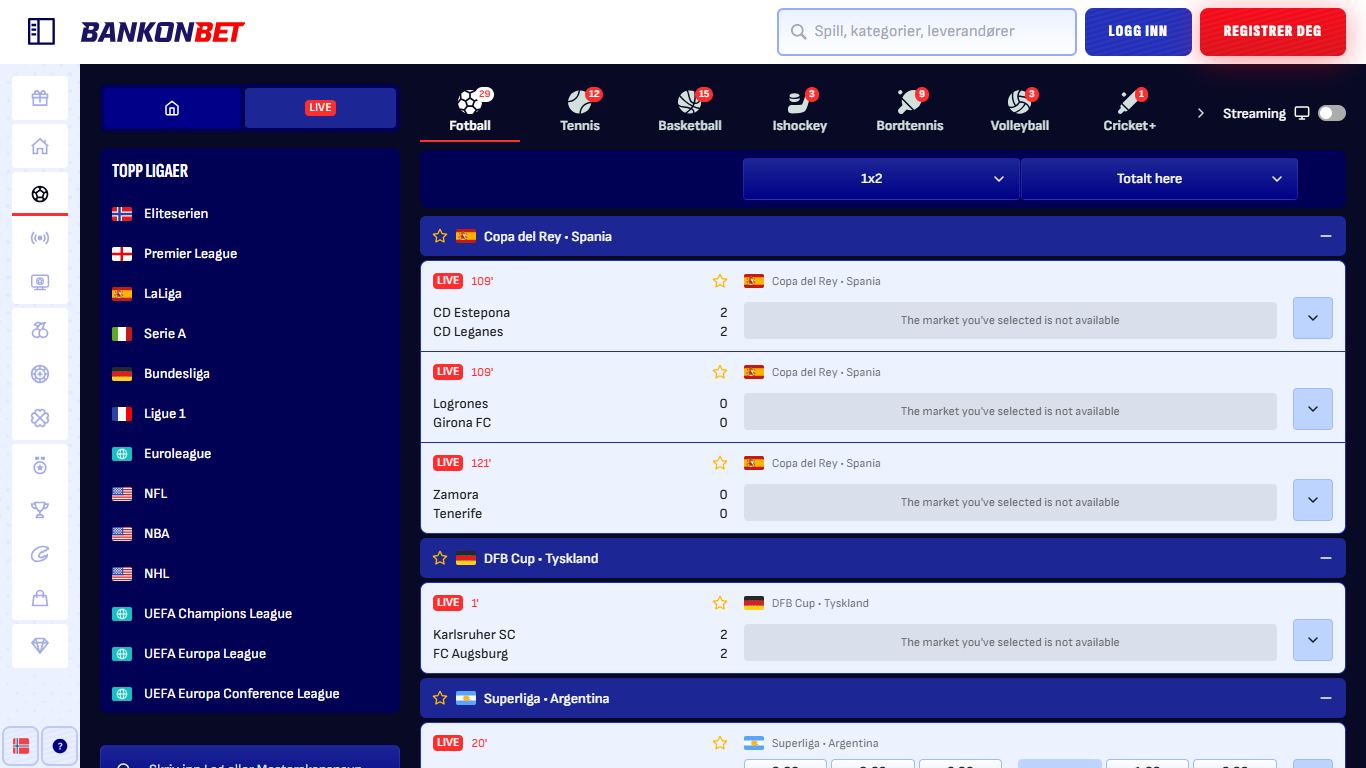Image resolution: width=1366 pixels, height=768 pixels.
Task: Star the Copa del Rey league header
Action: click(440, 236)
